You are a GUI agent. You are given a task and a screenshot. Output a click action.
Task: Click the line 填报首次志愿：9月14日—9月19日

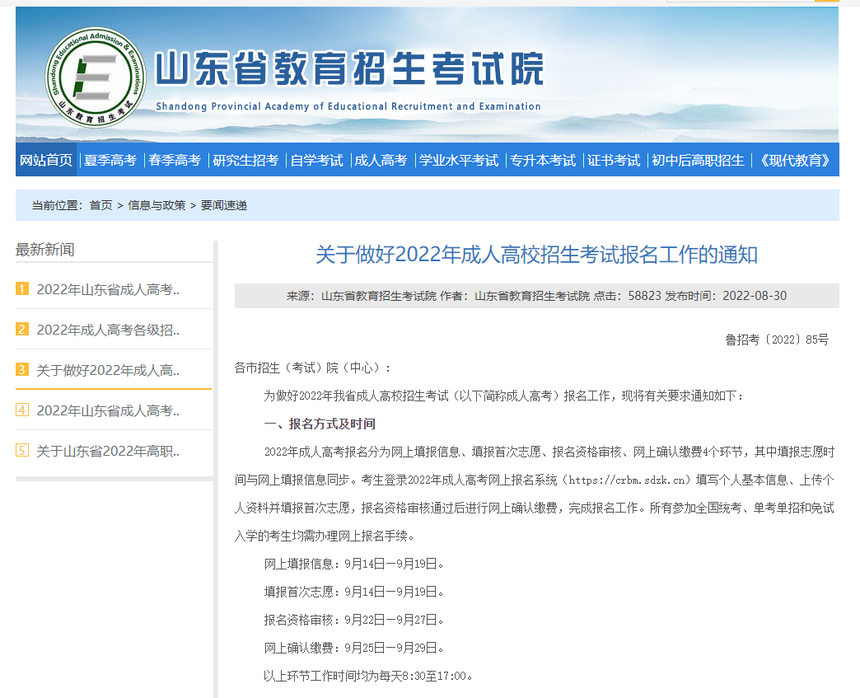354,592
